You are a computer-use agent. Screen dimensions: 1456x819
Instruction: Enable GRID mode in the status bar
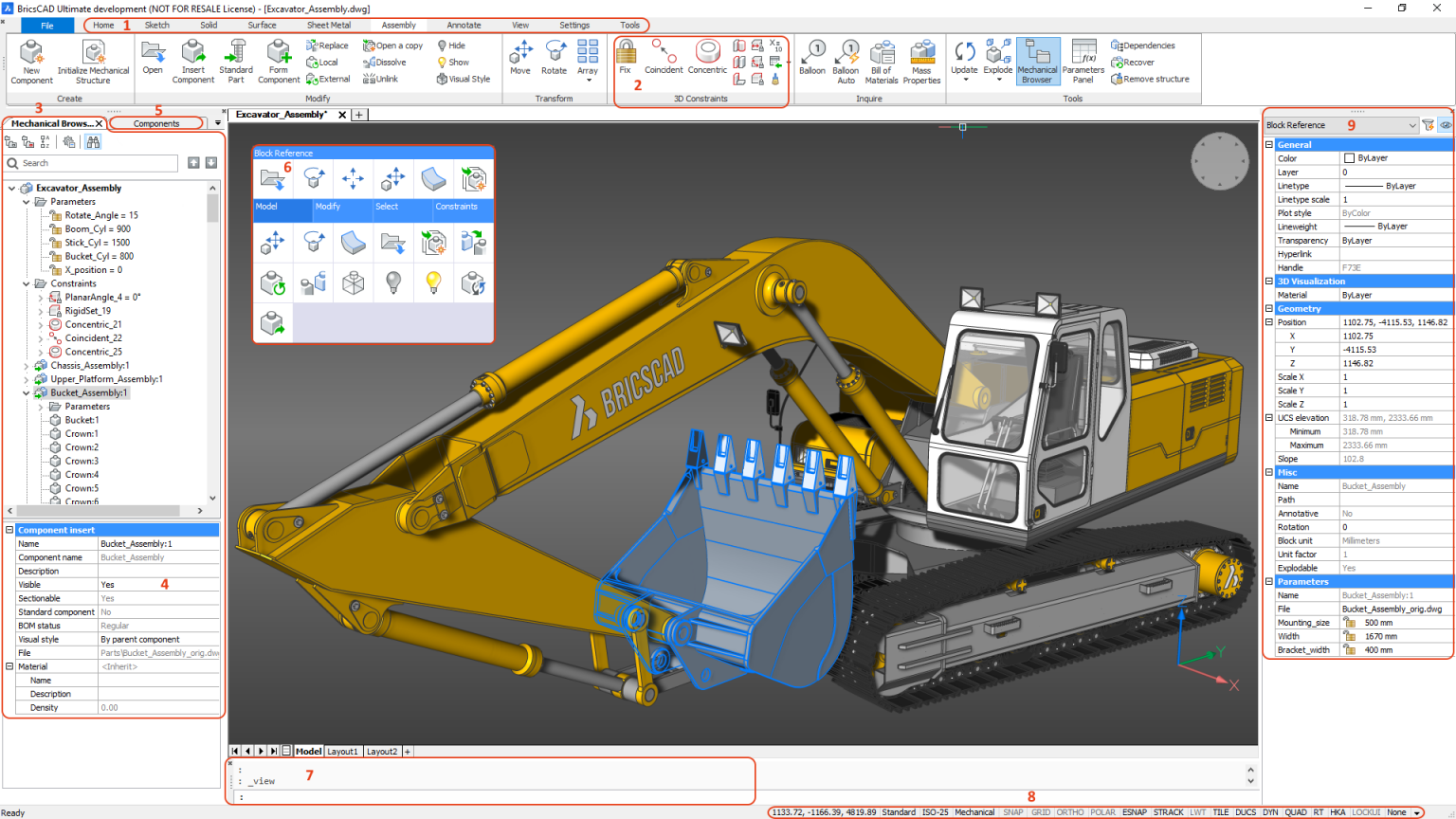(x=1040, y=811)
